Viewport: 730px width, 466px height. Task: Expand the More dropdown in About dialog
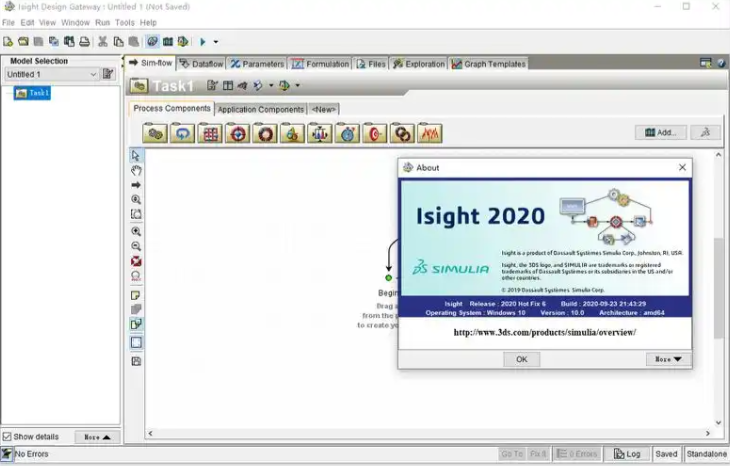click(x=668, y=359)
